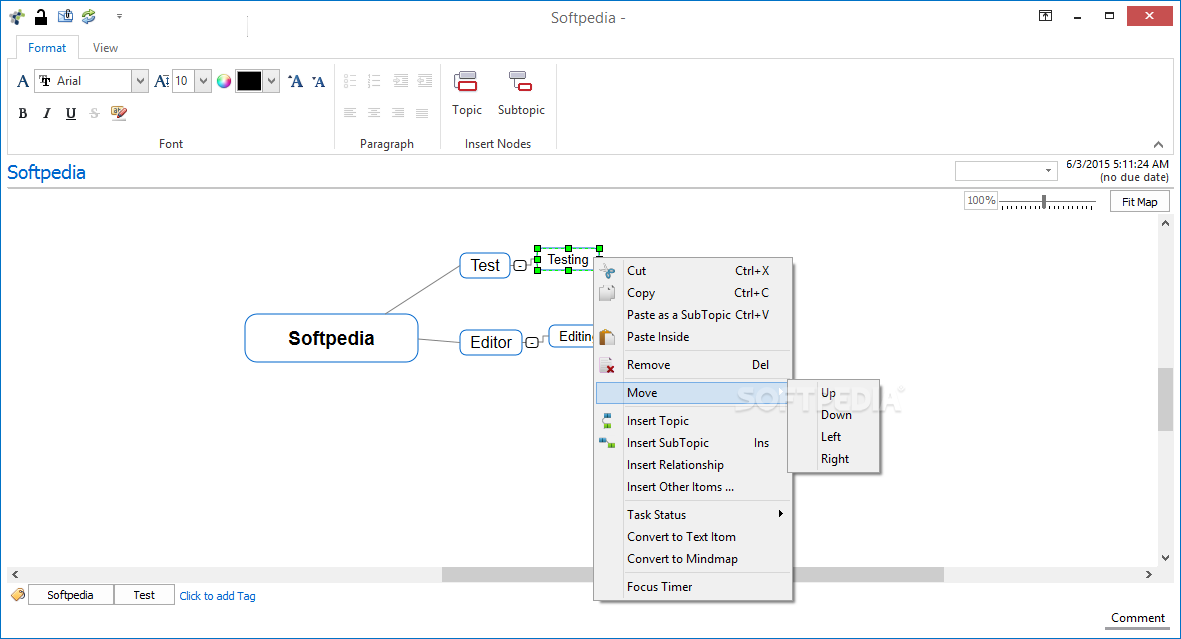Select the Test node in mindmap
The width and height of the screenshot is (1181, 639).
point(485,265)
